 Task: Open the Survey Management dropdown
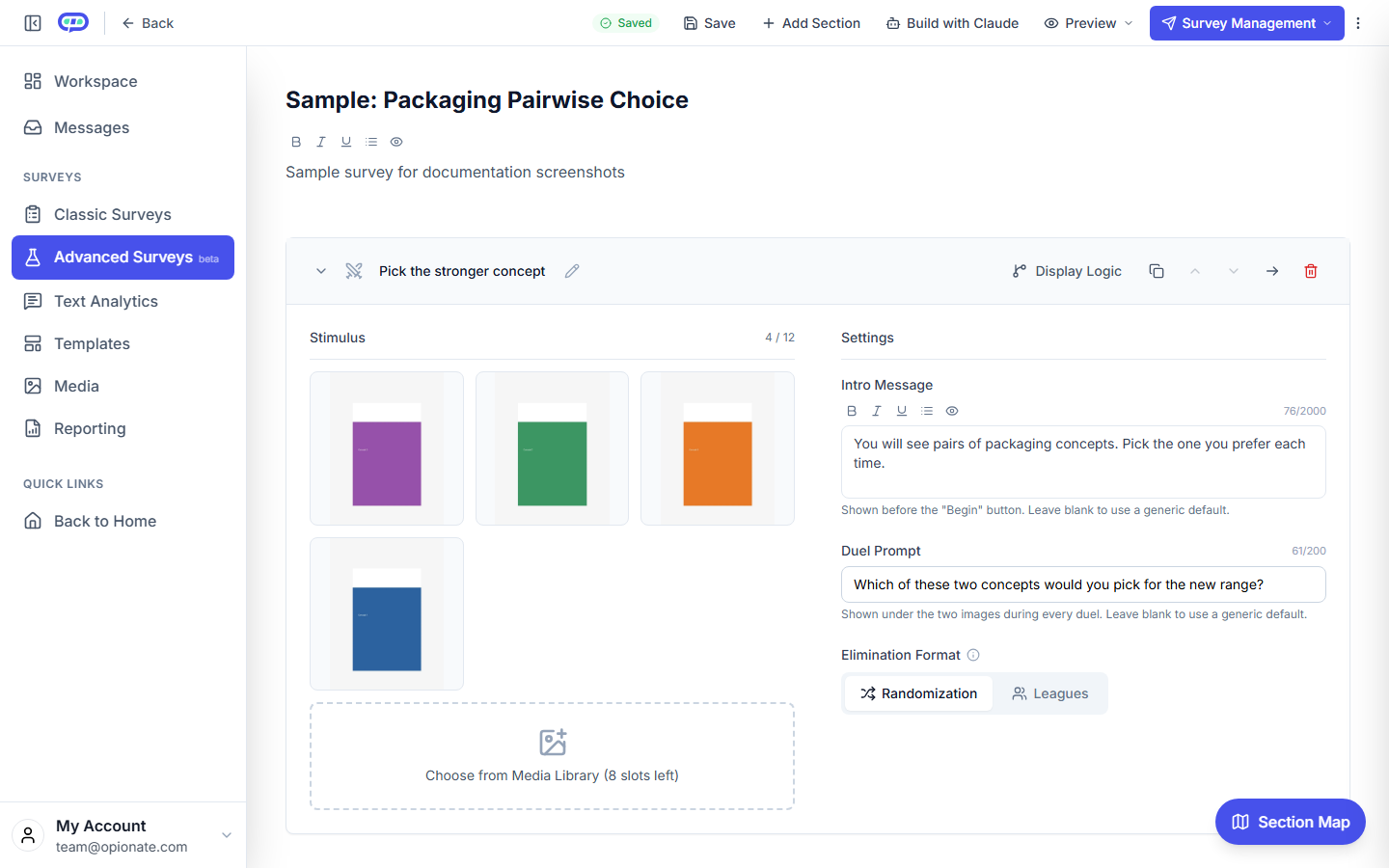tap(1246, 23)
